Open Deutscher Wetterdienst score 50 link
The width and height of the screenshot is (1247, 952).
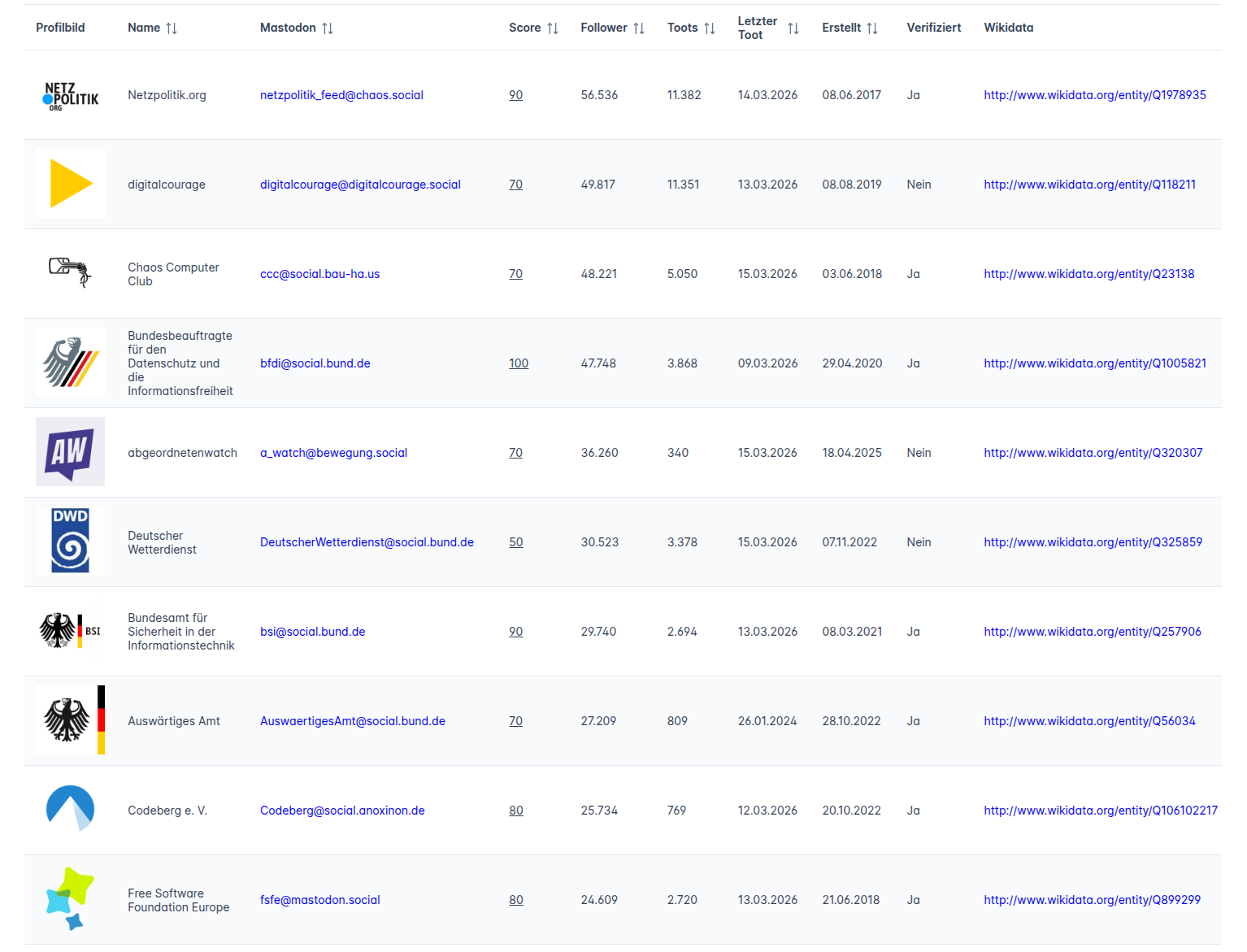515,542
